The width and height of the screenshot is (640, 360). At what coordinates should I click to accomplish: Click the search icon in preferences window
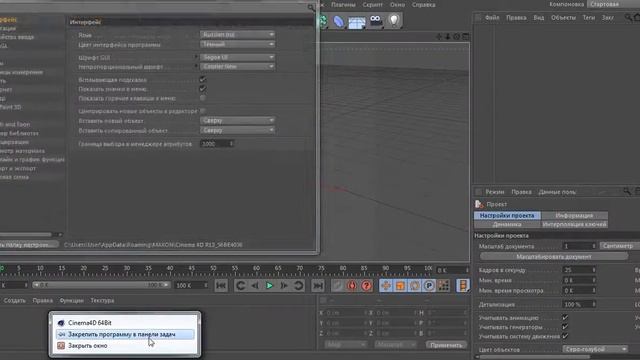click(x=311, y=7)
